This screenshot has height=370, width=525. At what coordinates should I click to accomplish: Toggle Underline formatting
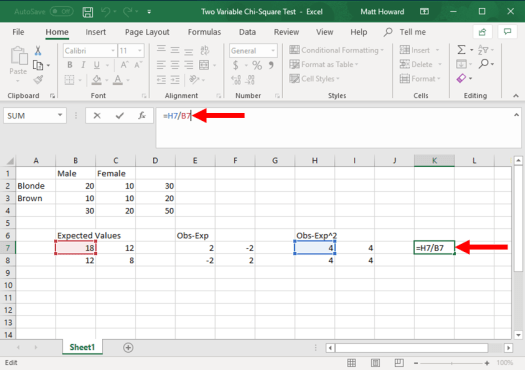pos(97,65)
